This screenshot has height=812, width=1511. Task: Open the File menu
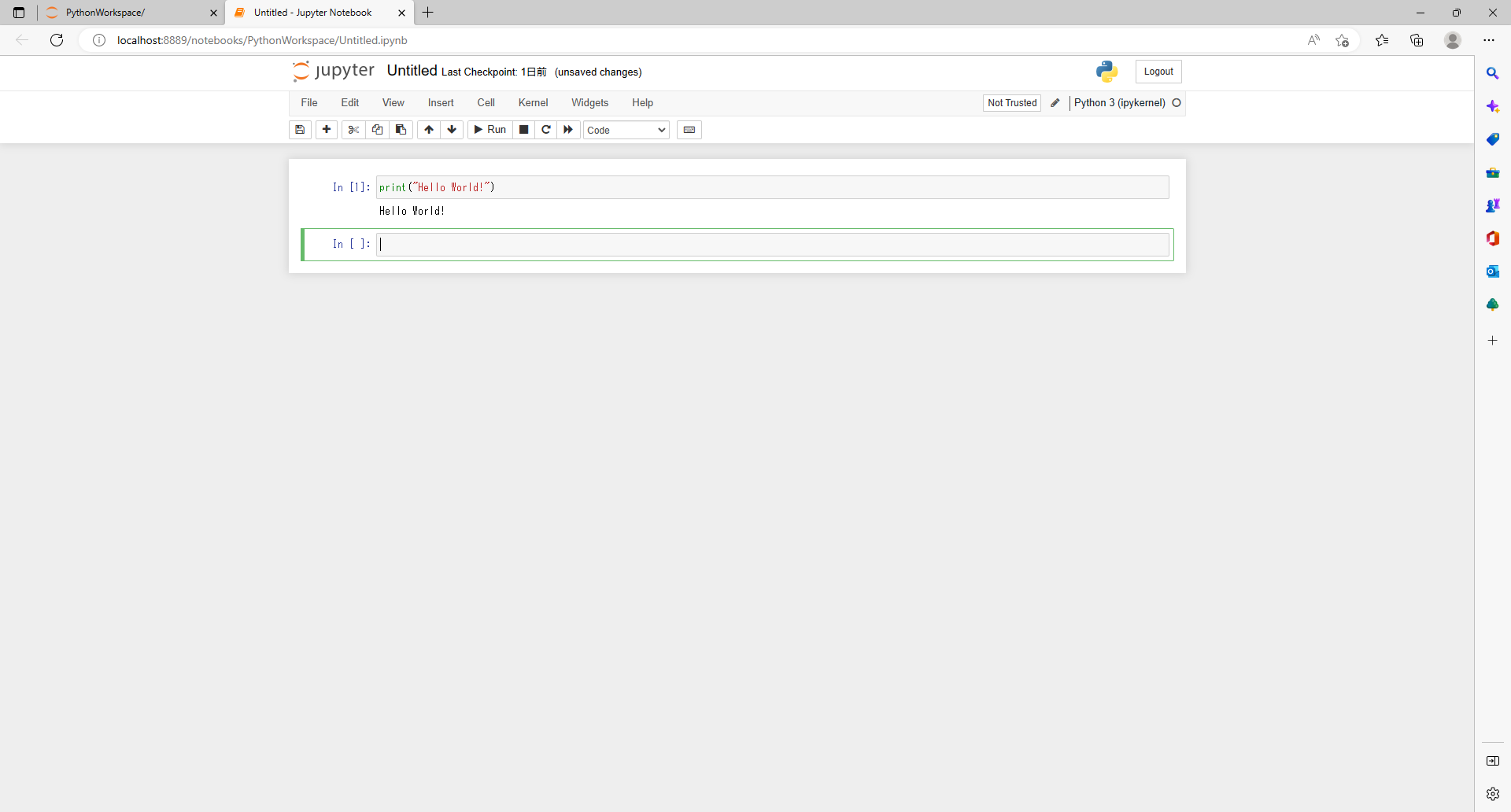tap(309, 103)
